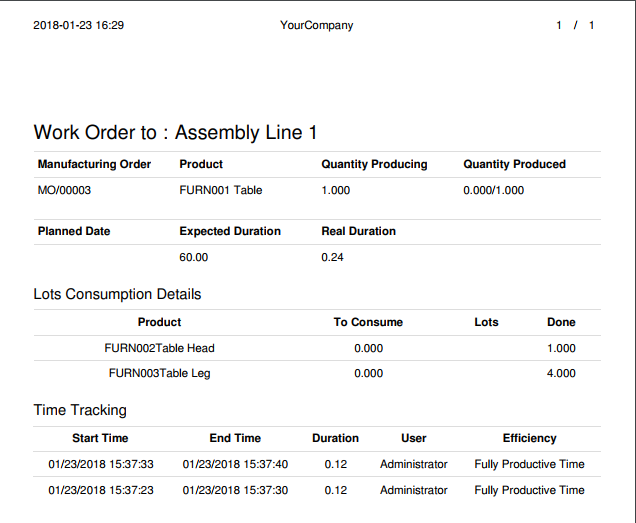Click the YourCompany header text
This screenshot has width=636, height=523.
tap(316, 25)
